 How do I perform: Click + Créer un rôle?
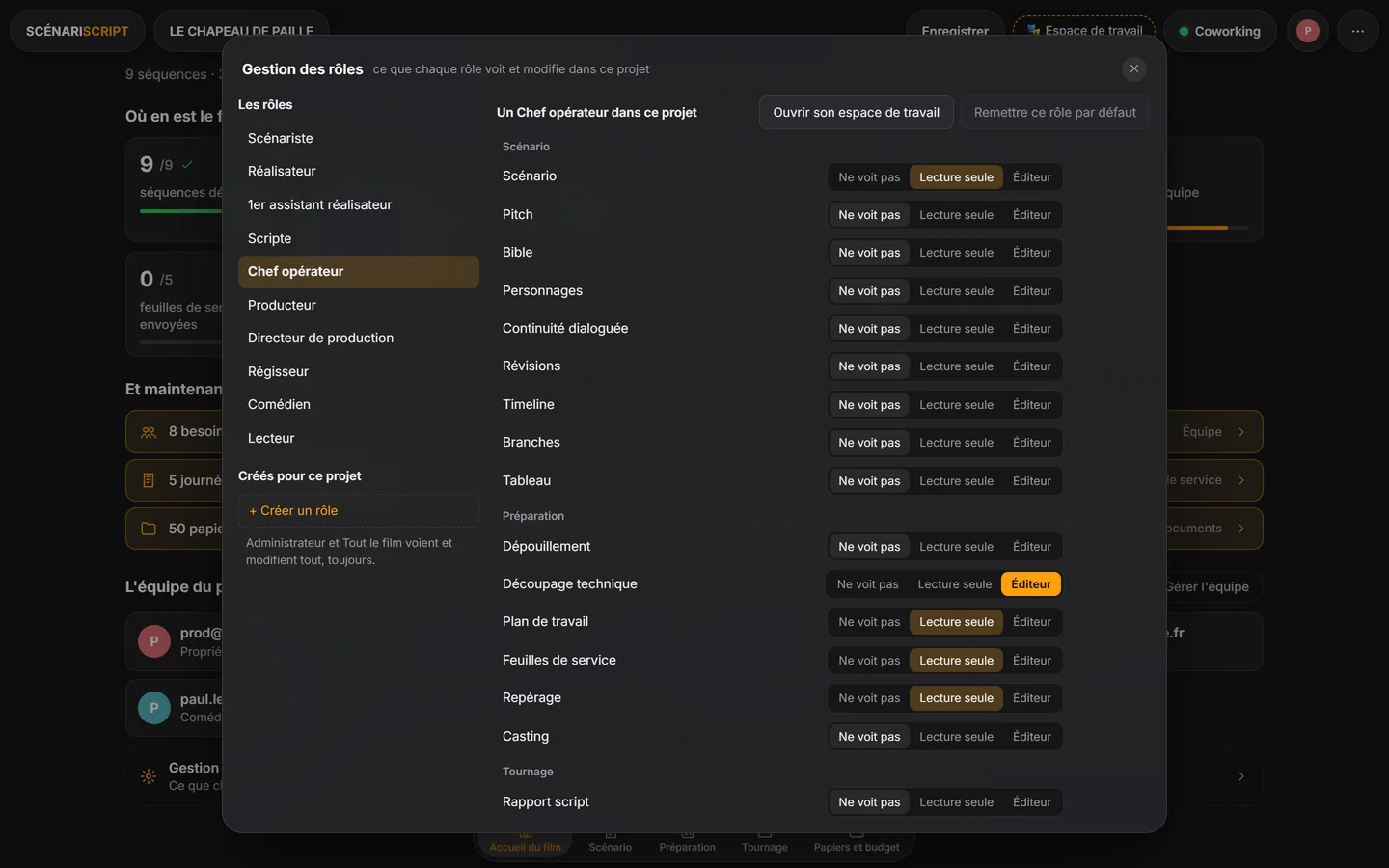(359, 511)
